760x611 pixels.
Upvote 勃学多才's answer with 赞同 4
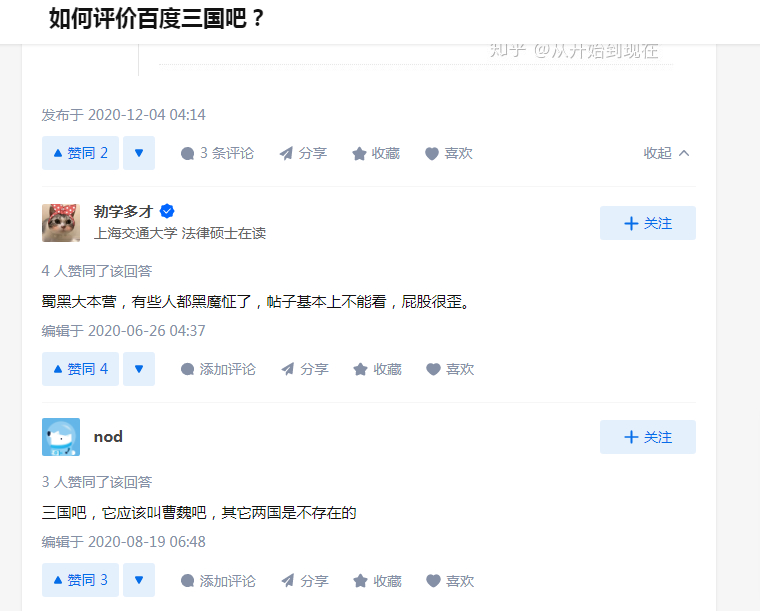[80, 369]
